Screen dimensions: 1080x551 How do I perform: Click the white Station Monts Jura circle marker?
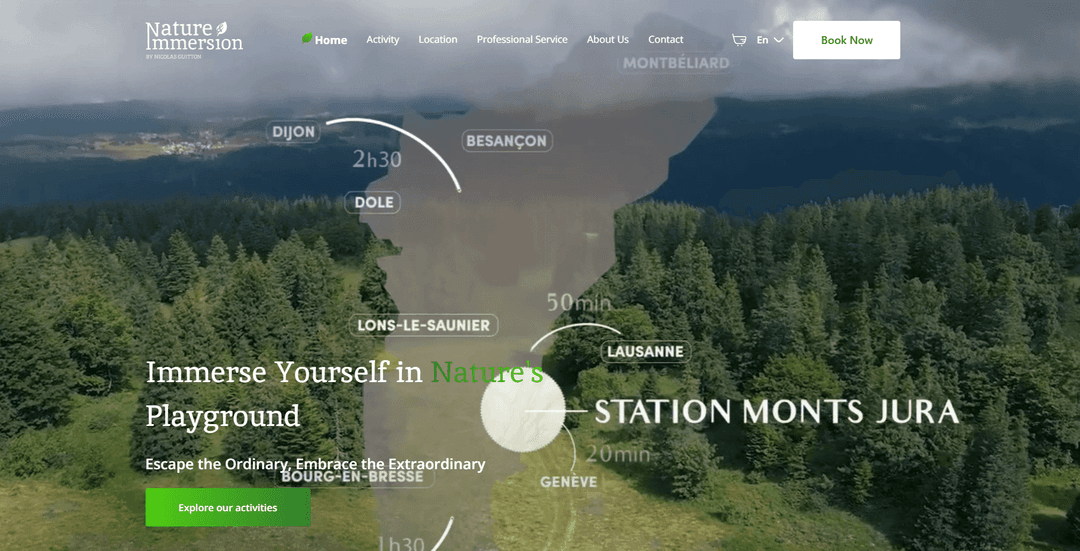(x=522, y=411)
